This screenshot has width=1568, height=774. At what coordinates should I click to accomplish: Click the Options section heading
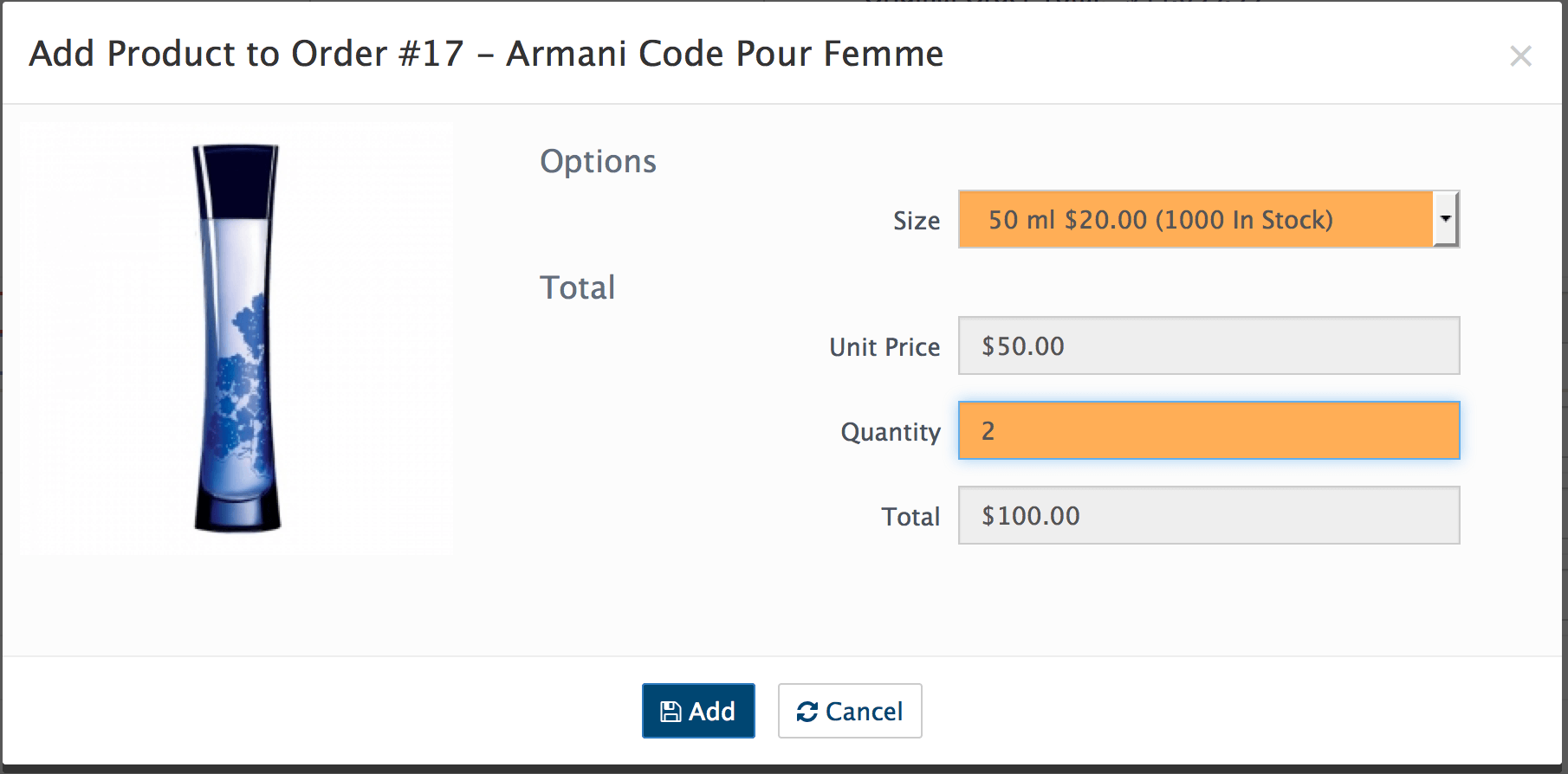pos(598,162)
